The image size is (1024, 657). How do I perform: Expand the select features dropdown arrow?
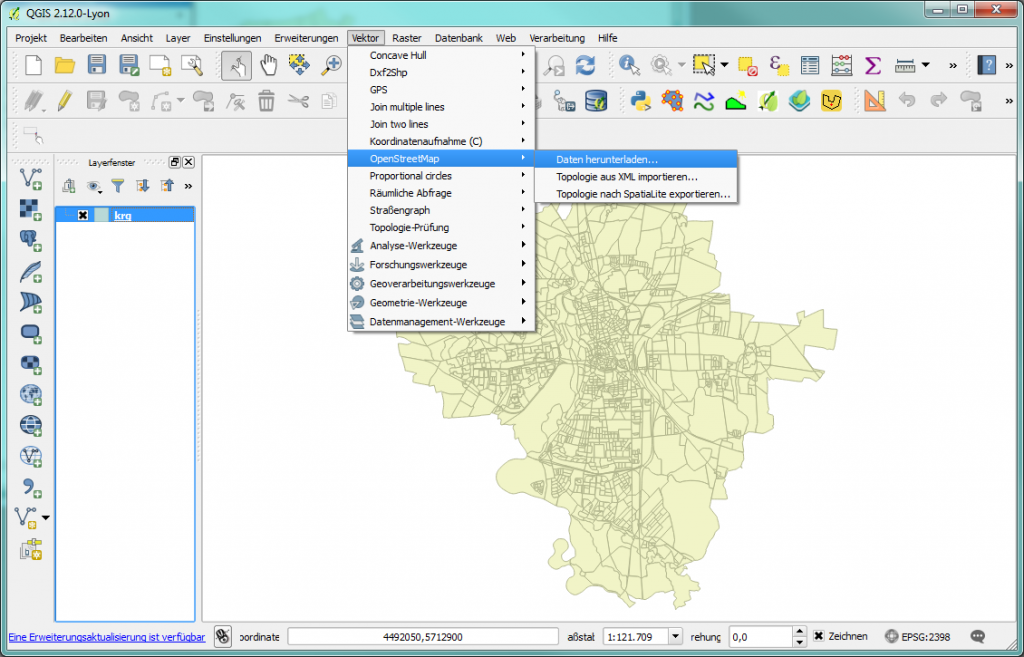[723, 63]
